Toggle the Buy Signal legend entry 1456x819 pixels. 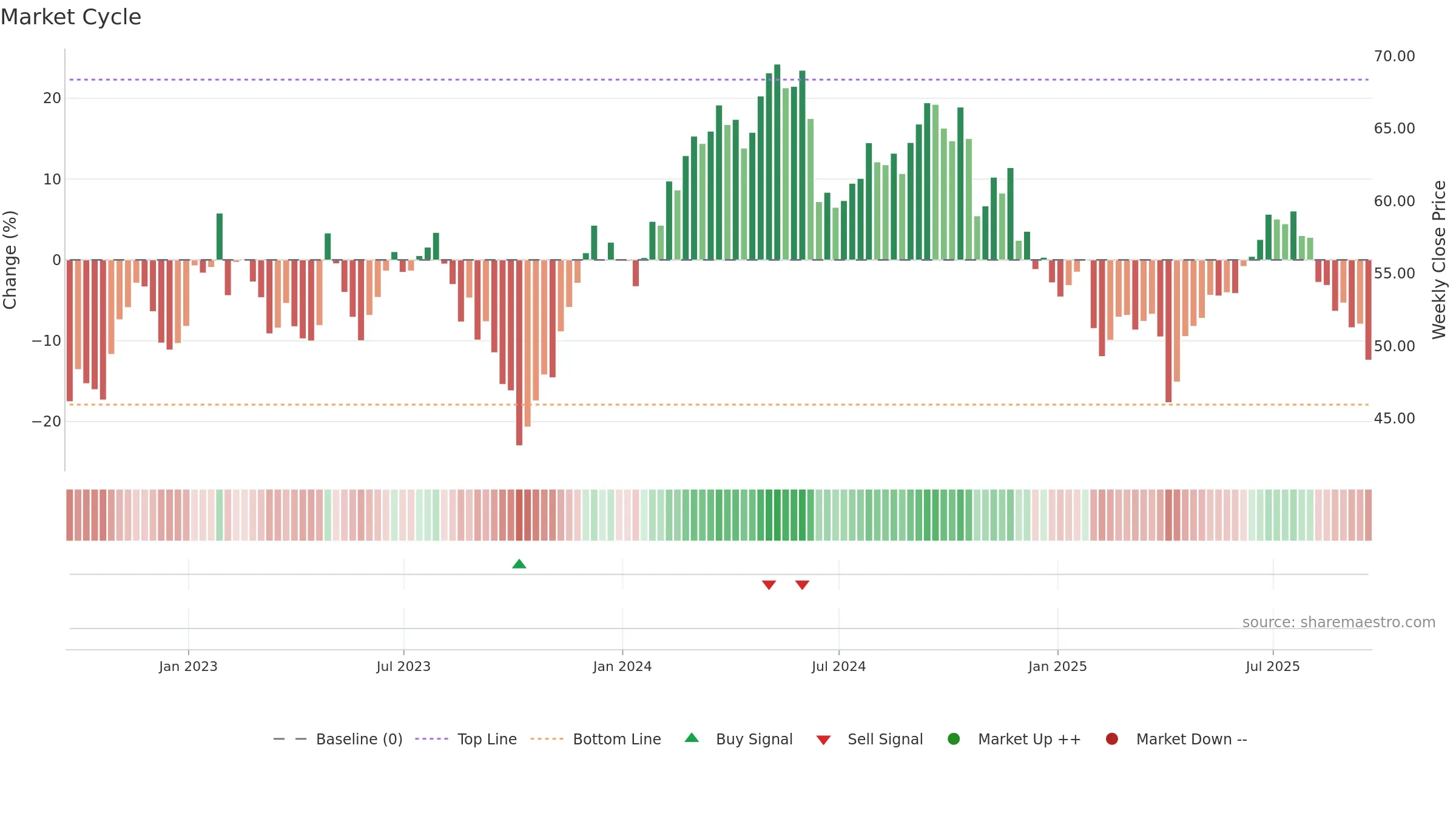[x=738, y=739]
